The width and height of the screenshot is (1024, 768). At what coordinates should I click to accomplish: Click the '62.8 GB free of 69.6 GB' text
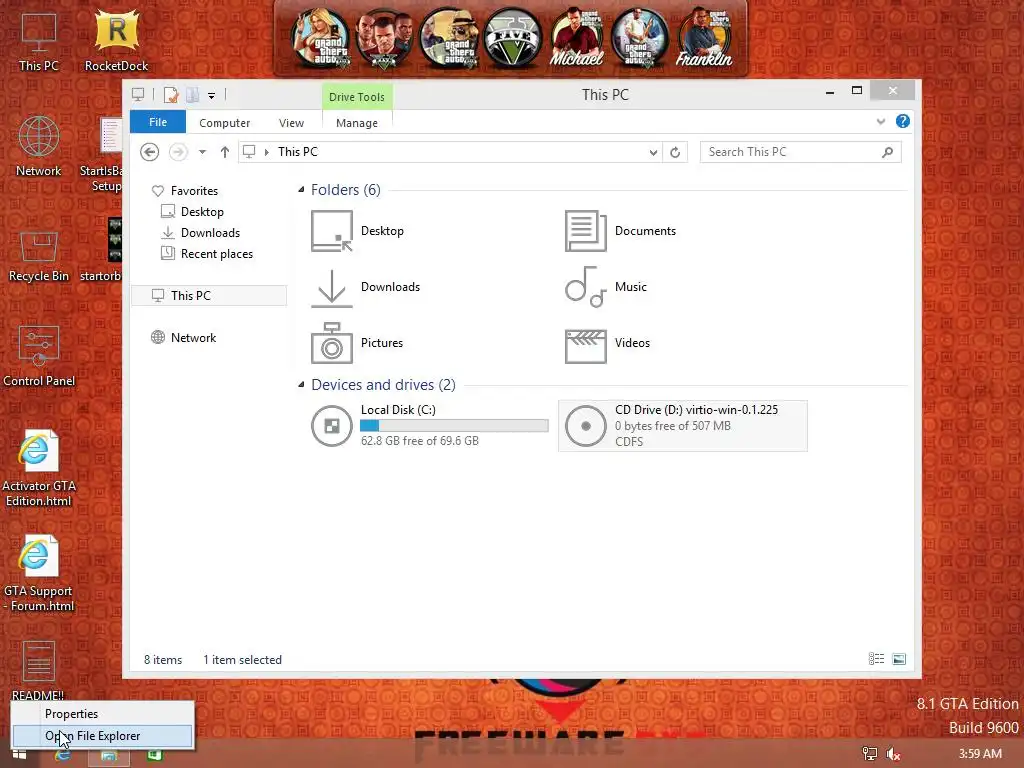coord(419,441)
